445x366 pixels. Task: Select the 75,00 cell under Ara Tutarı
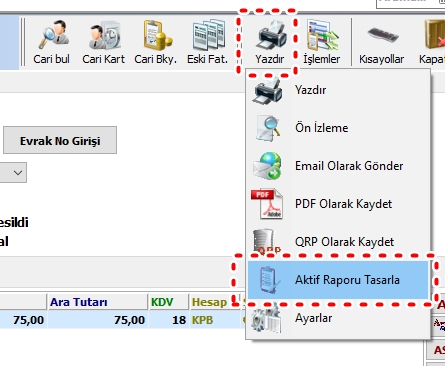[x=98, y=320]
